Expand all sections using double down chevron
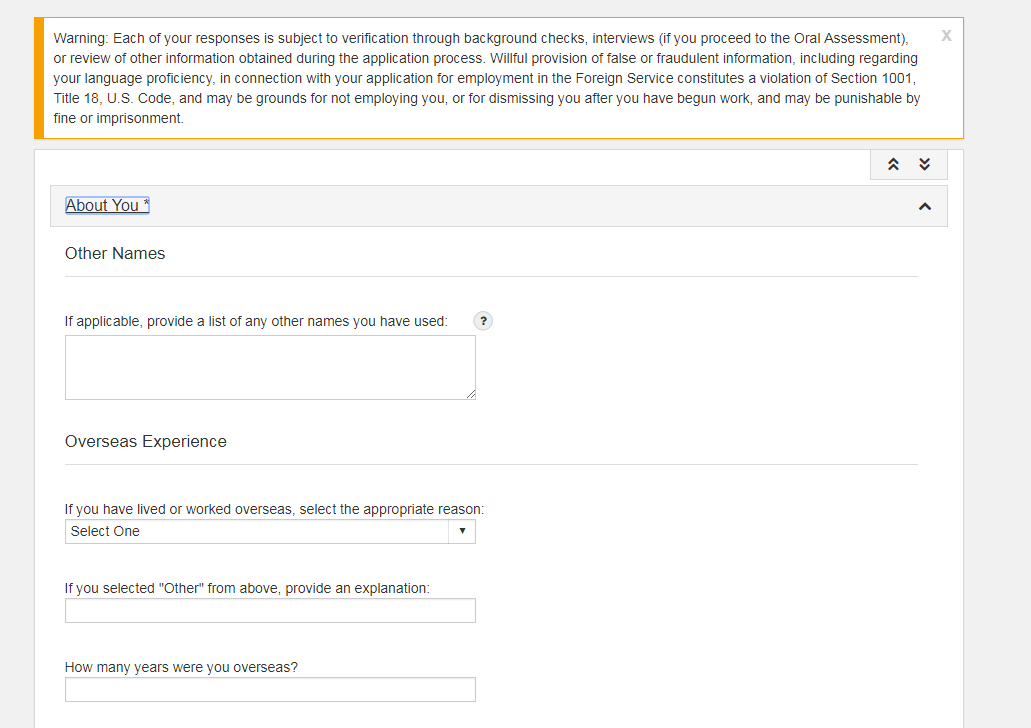 [925, 165]
